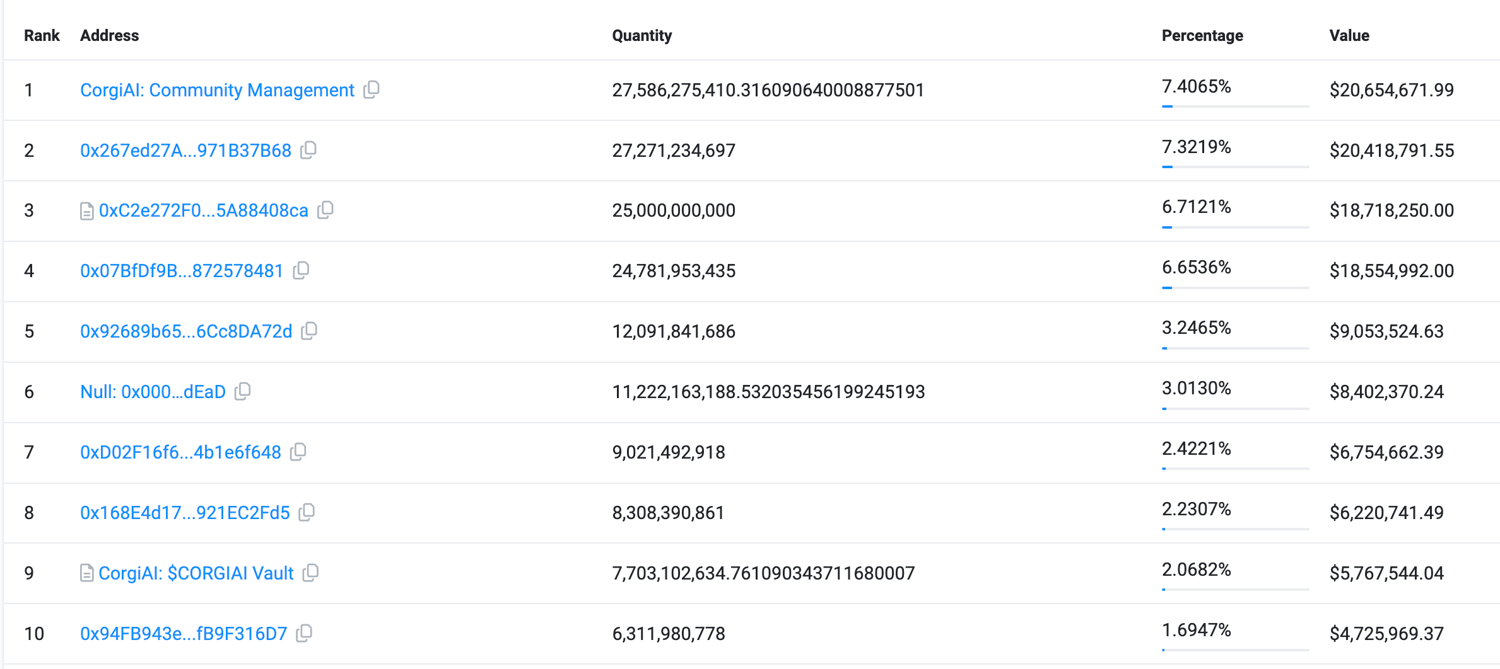
Task: Open the CorgiAI Community Management holder page
Action: coord(216,90)
